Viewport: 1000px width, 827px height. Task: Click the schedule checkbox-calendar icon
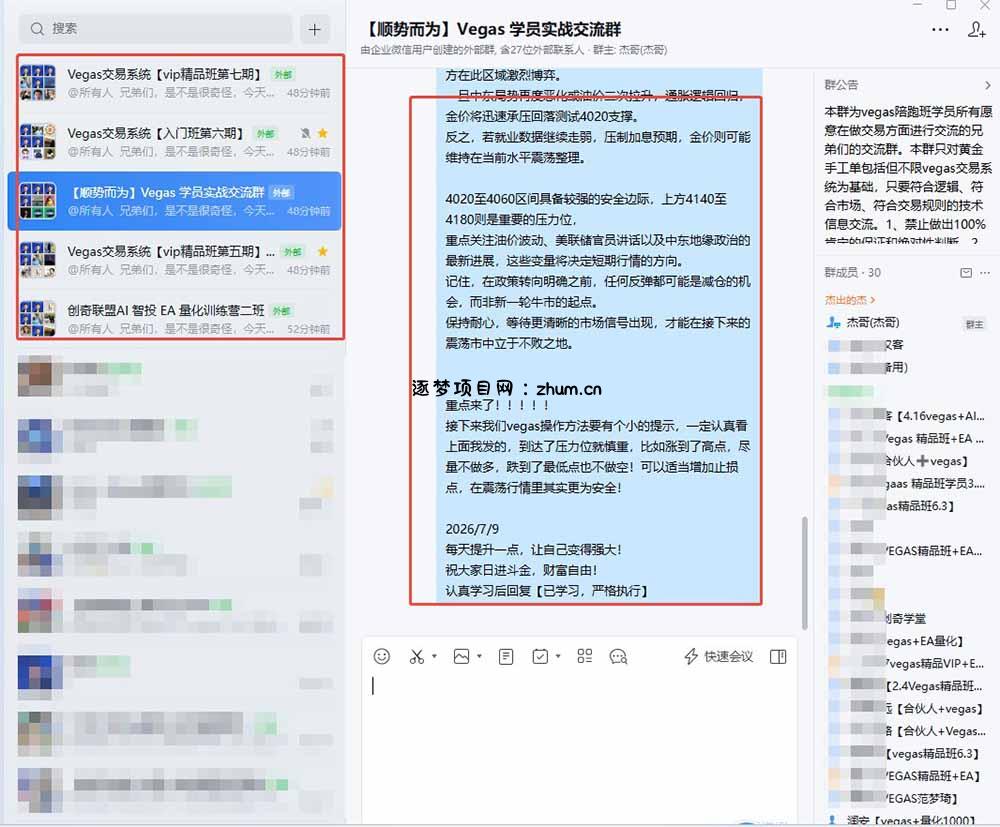tap(540, 656)
